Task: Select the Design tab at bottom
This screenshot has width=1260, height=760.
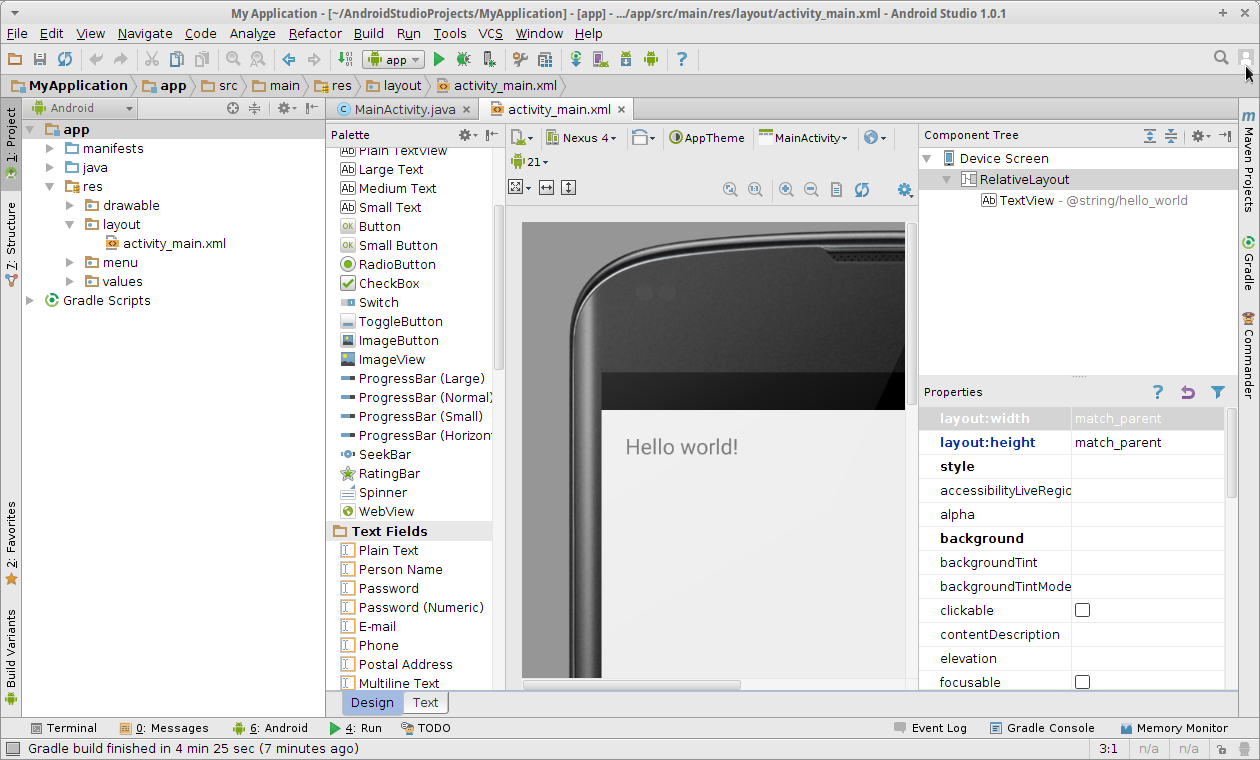Action: tap(372, 703)
